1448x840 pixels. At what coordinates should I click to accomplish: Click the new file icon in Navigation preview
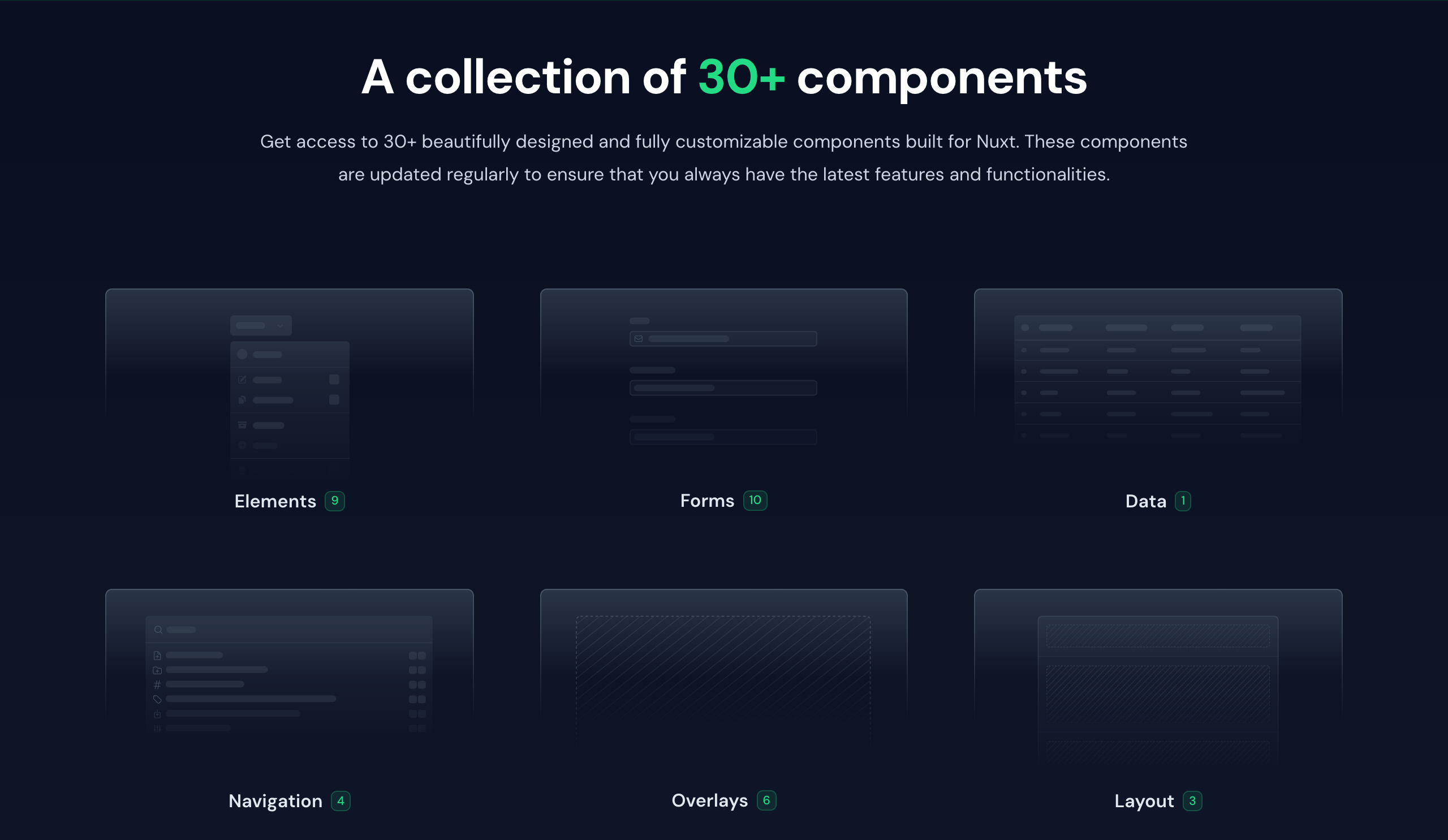pos(157,655)
